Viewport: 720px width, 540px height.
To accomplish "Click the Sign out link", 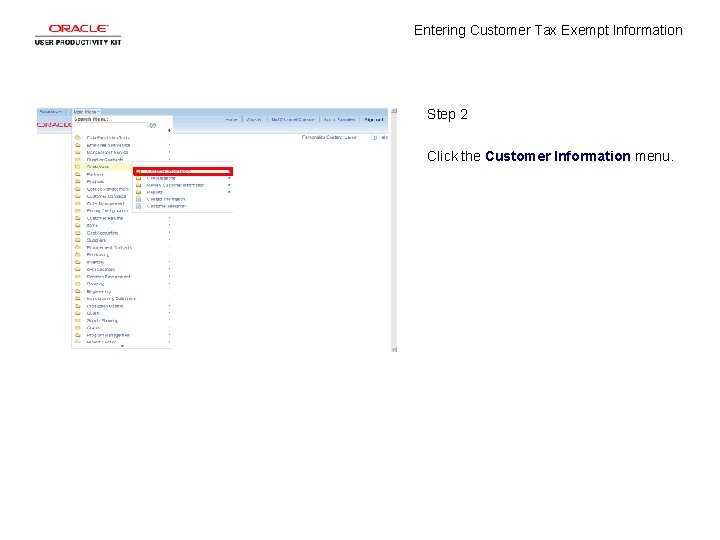I will [373, 119].
